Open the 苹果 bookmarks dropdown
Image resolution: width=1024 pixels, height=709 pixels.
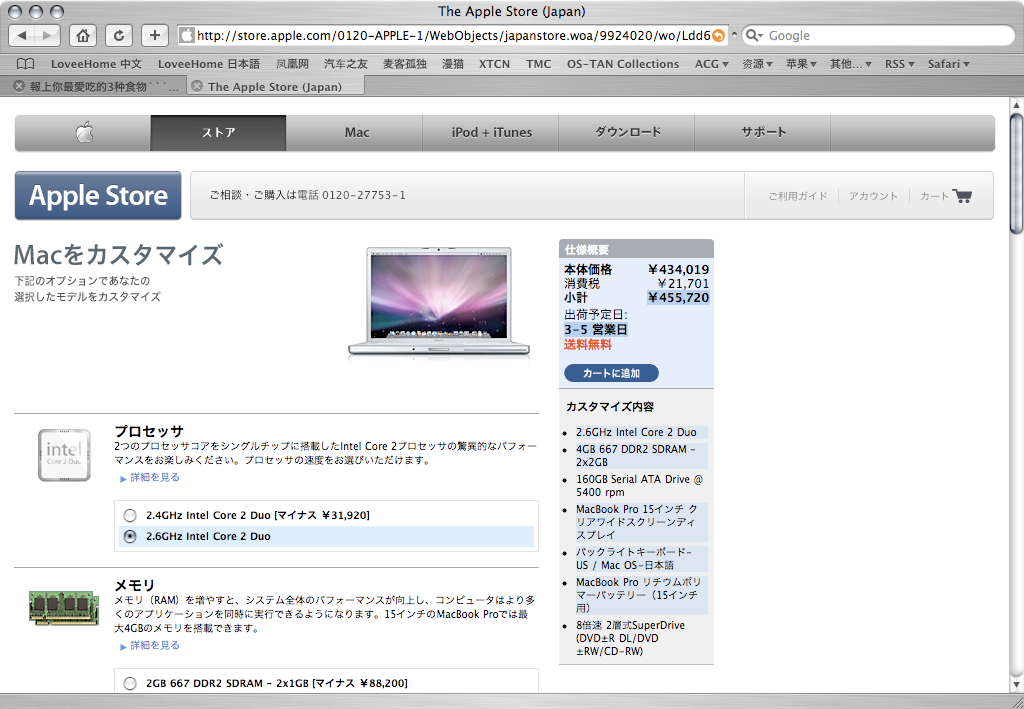[801, 64]
